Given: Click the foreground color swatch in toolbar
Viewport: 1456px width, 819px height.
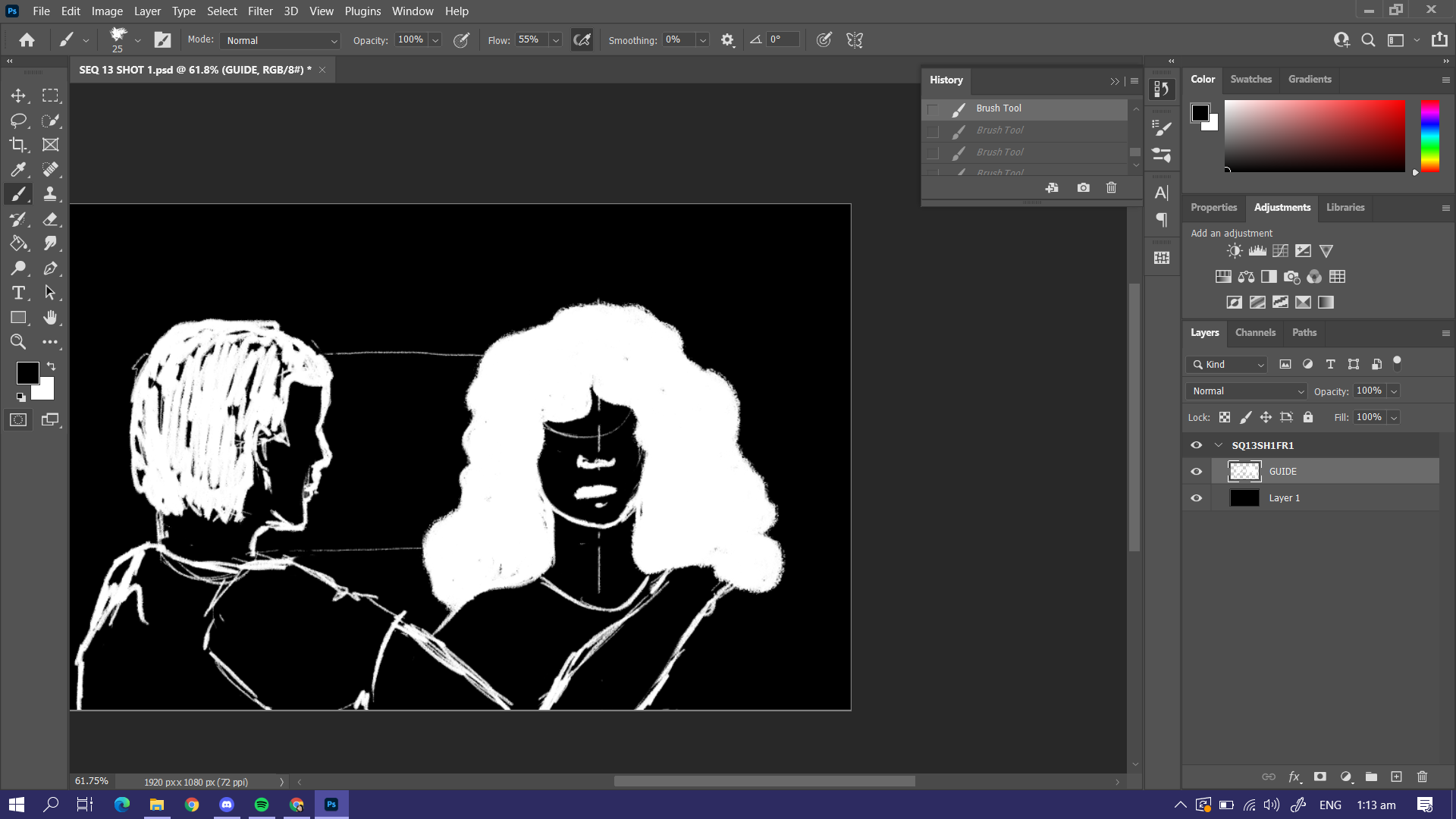Looking at the screenshot, I should tap(27, 372).
